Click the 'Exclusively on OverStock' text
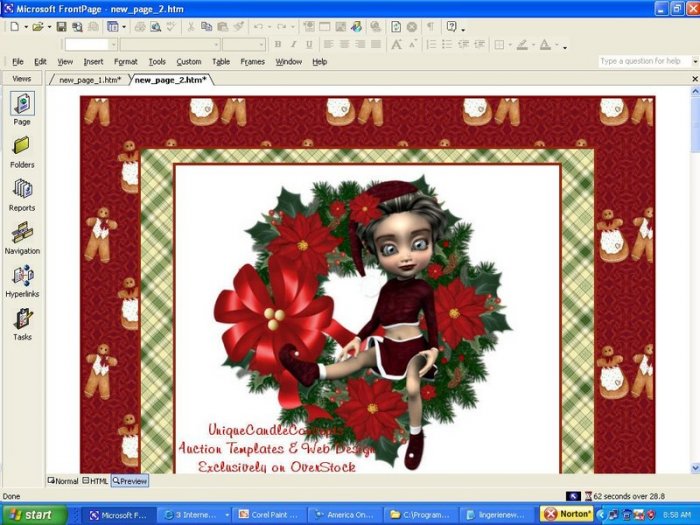 pyautogui.click(x=277, y=467)
